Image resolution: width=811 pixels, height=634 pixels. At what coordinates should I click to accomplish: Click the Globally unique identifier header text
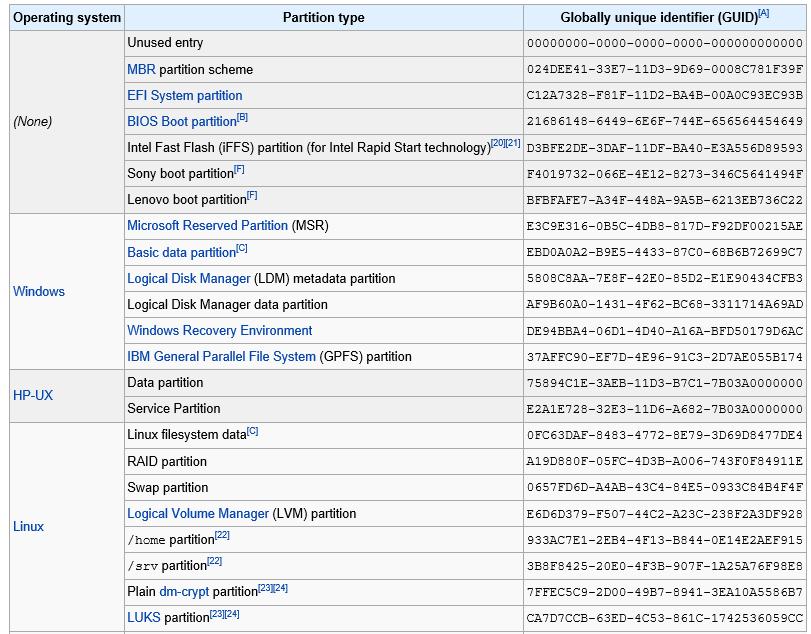pyautogui.click(x=659, y=18)
